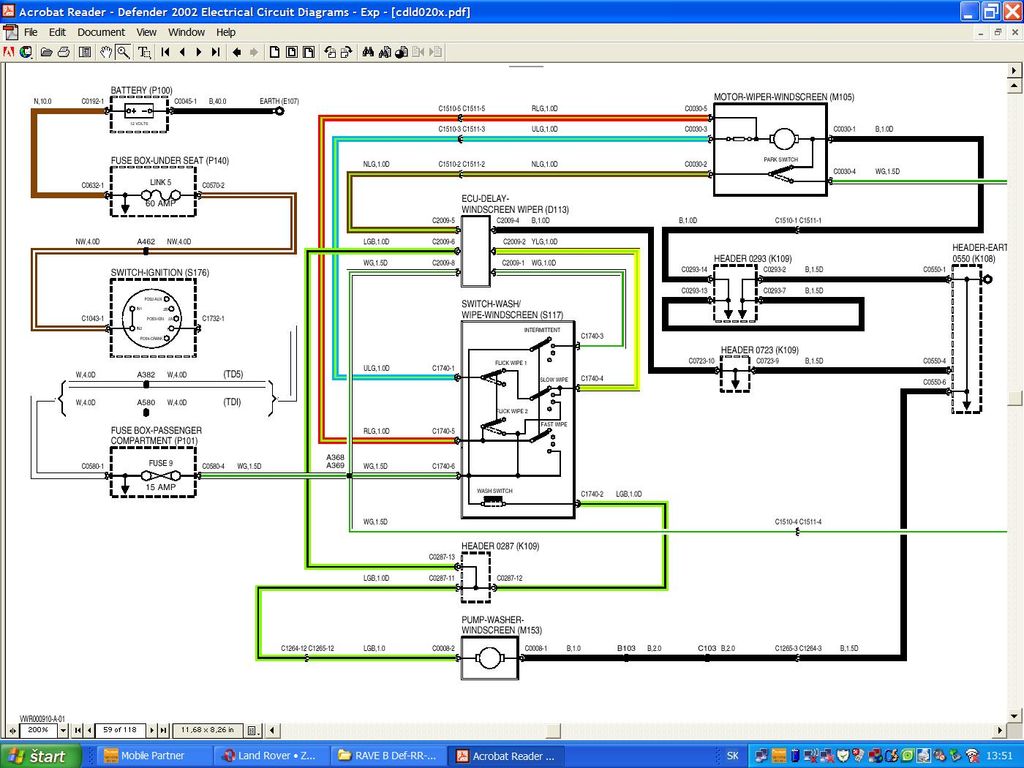Open the View menu

(x=146, y=32)
